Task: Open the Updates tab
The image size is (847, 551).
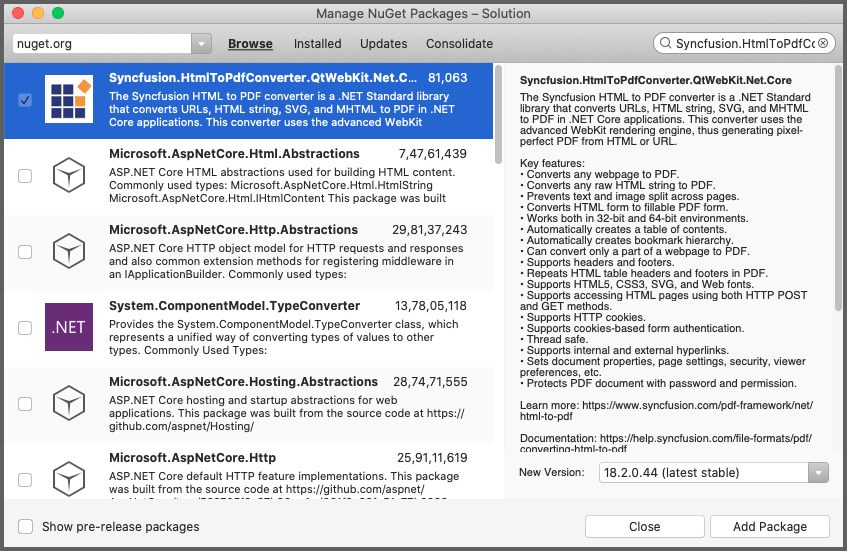Action: click(384, 44)
